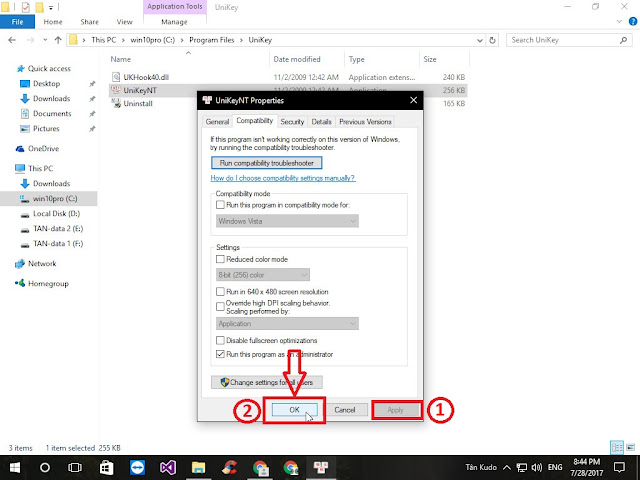Click Cancel in Properties dialog

[x=345, y=410]
